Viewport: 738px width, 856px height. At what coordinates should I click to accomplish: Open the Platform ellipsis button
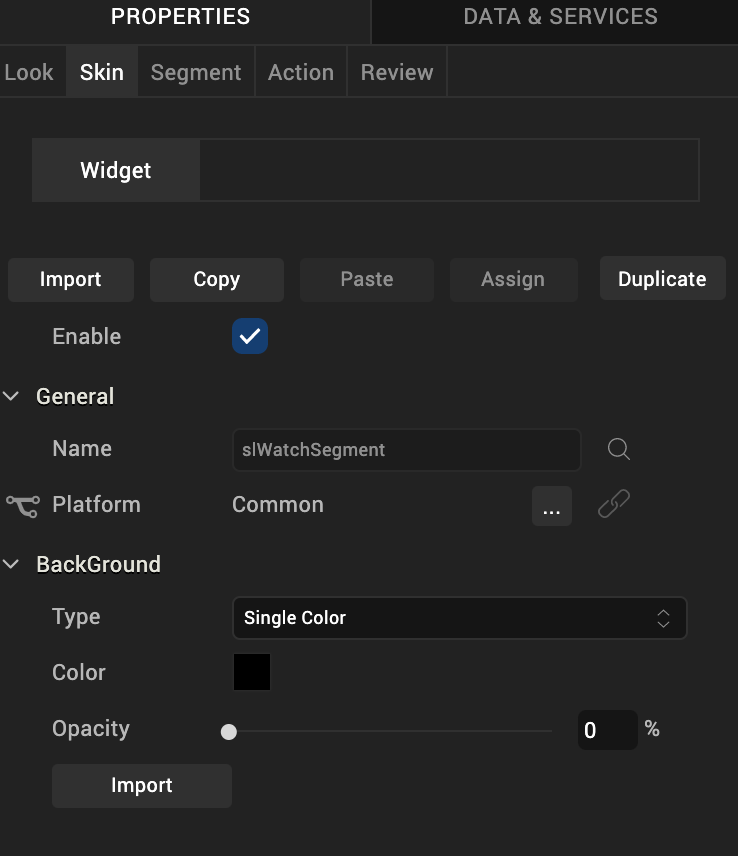click(551, 506)
